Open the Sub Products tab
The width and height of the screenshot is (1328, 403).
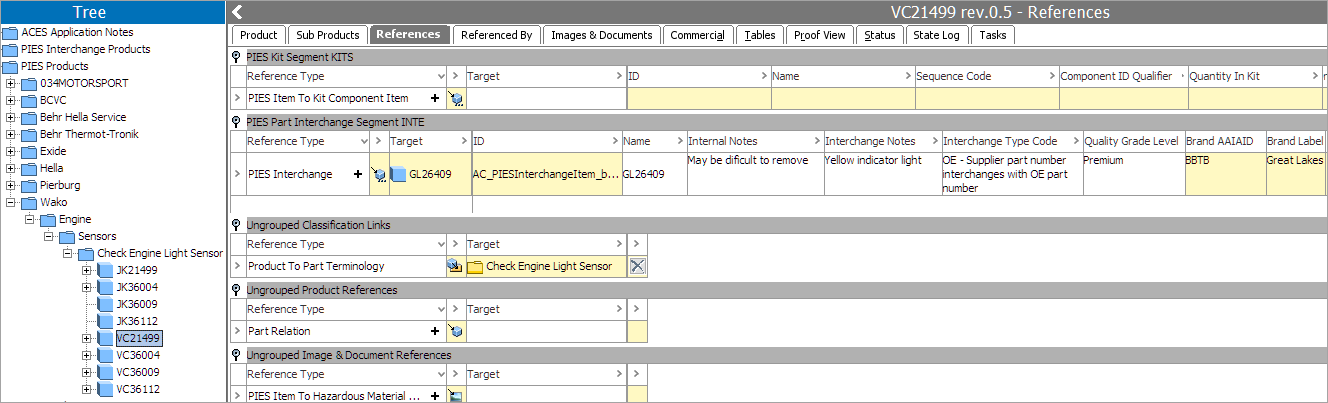(x=327, y=35)
